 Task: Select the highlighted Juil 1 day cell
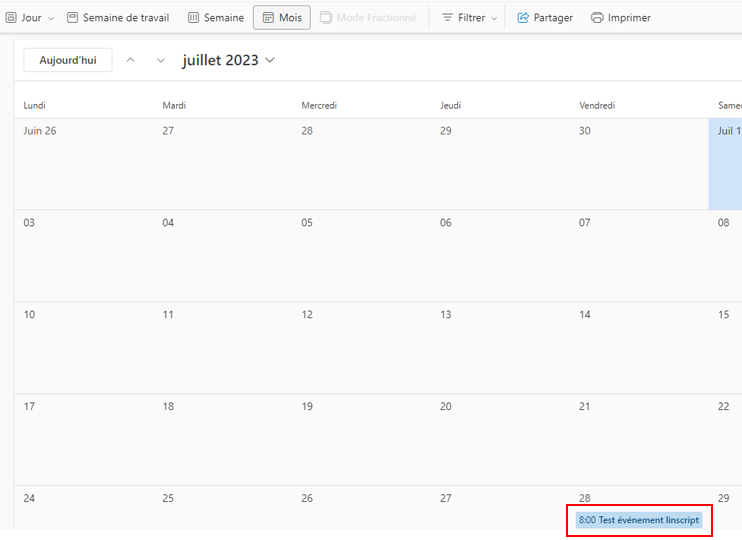(x=725, y=164)
